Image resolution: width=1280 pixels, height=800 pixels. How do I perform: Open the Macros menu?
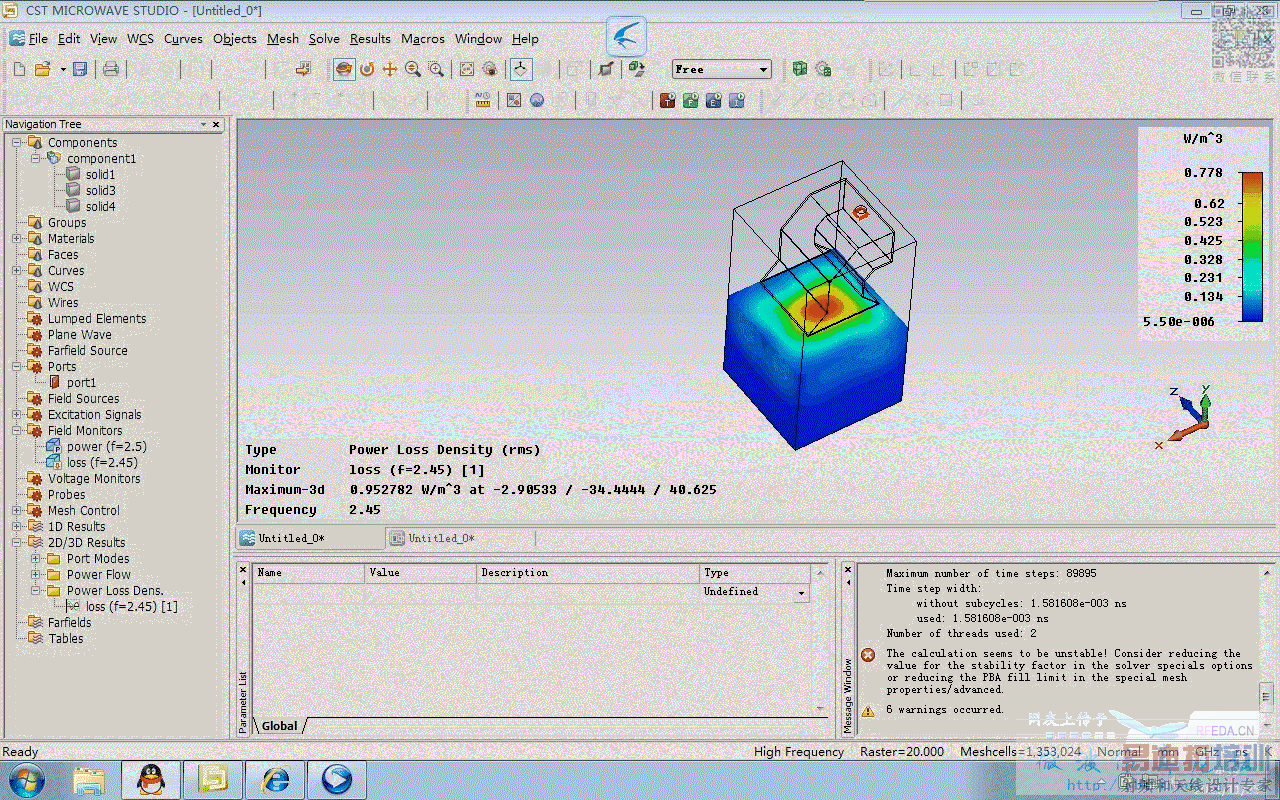(423, 39)
